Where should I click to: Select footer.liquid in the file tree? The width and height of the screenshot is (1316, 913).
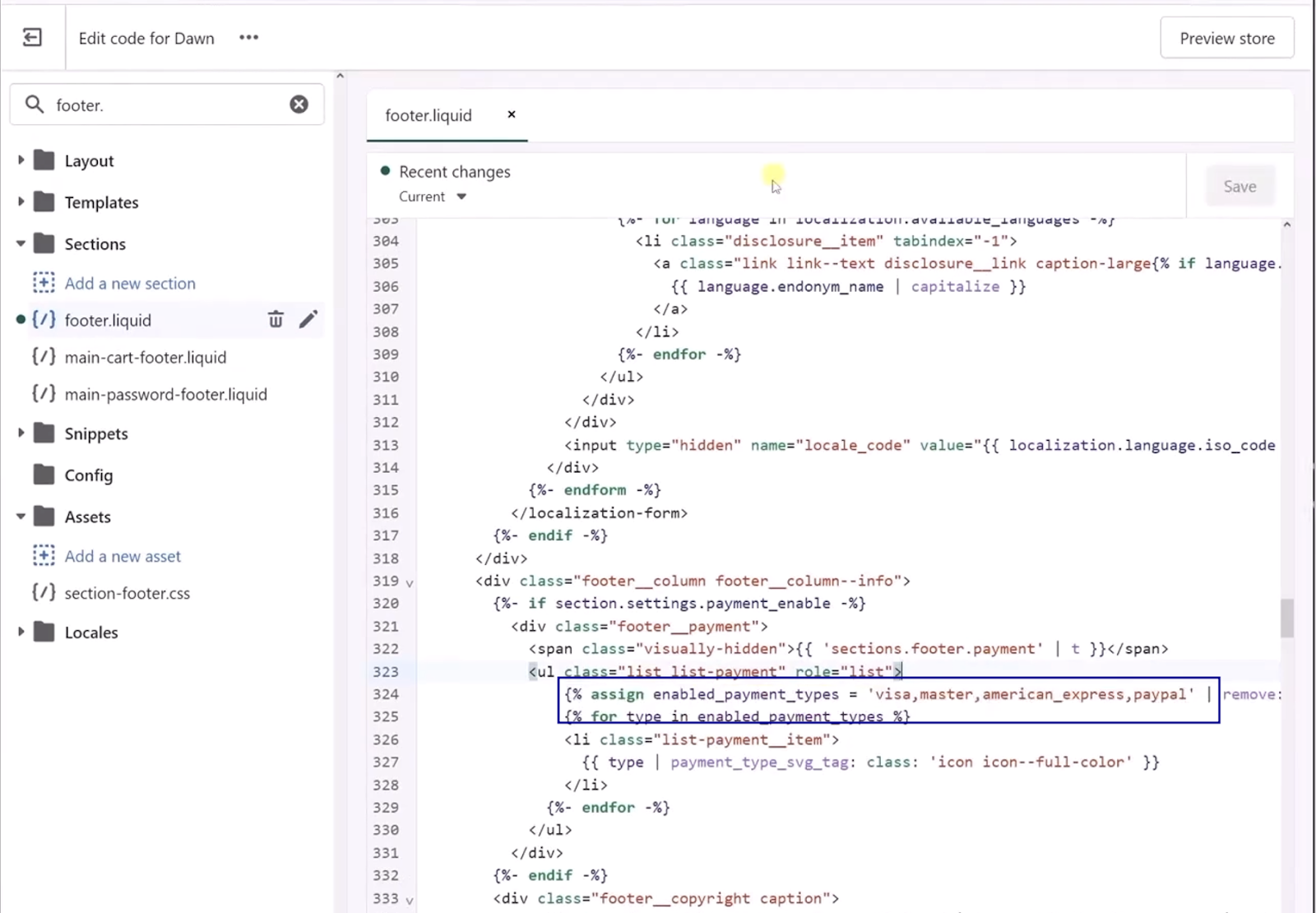(108, 320)
